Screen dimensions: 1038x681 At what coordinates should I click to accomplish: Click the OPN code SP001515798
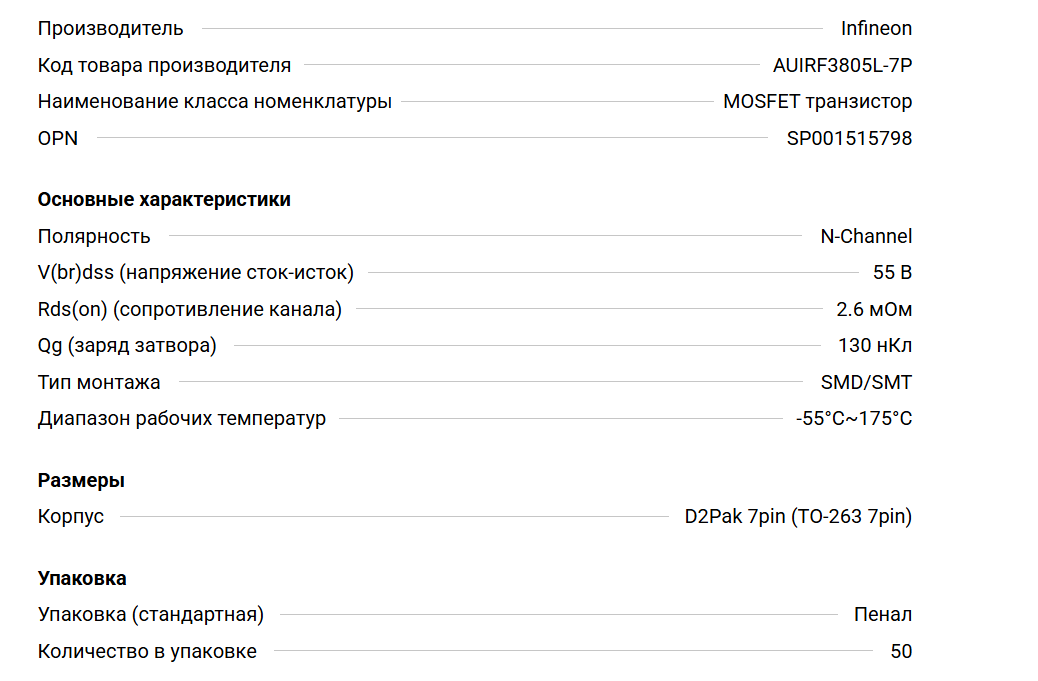point(849,138)
